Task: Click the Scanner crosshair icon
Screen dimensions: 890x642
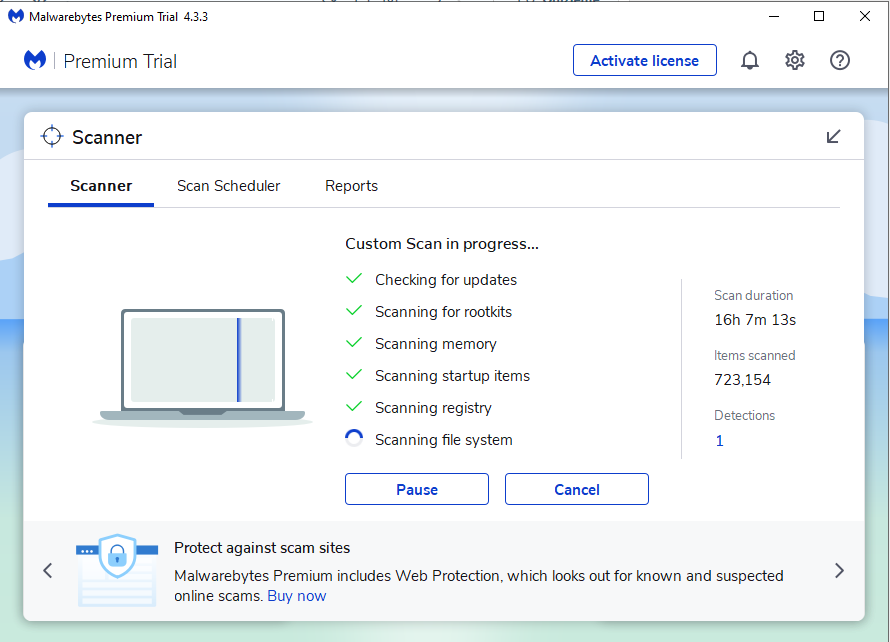Action: tap(52, 136)
